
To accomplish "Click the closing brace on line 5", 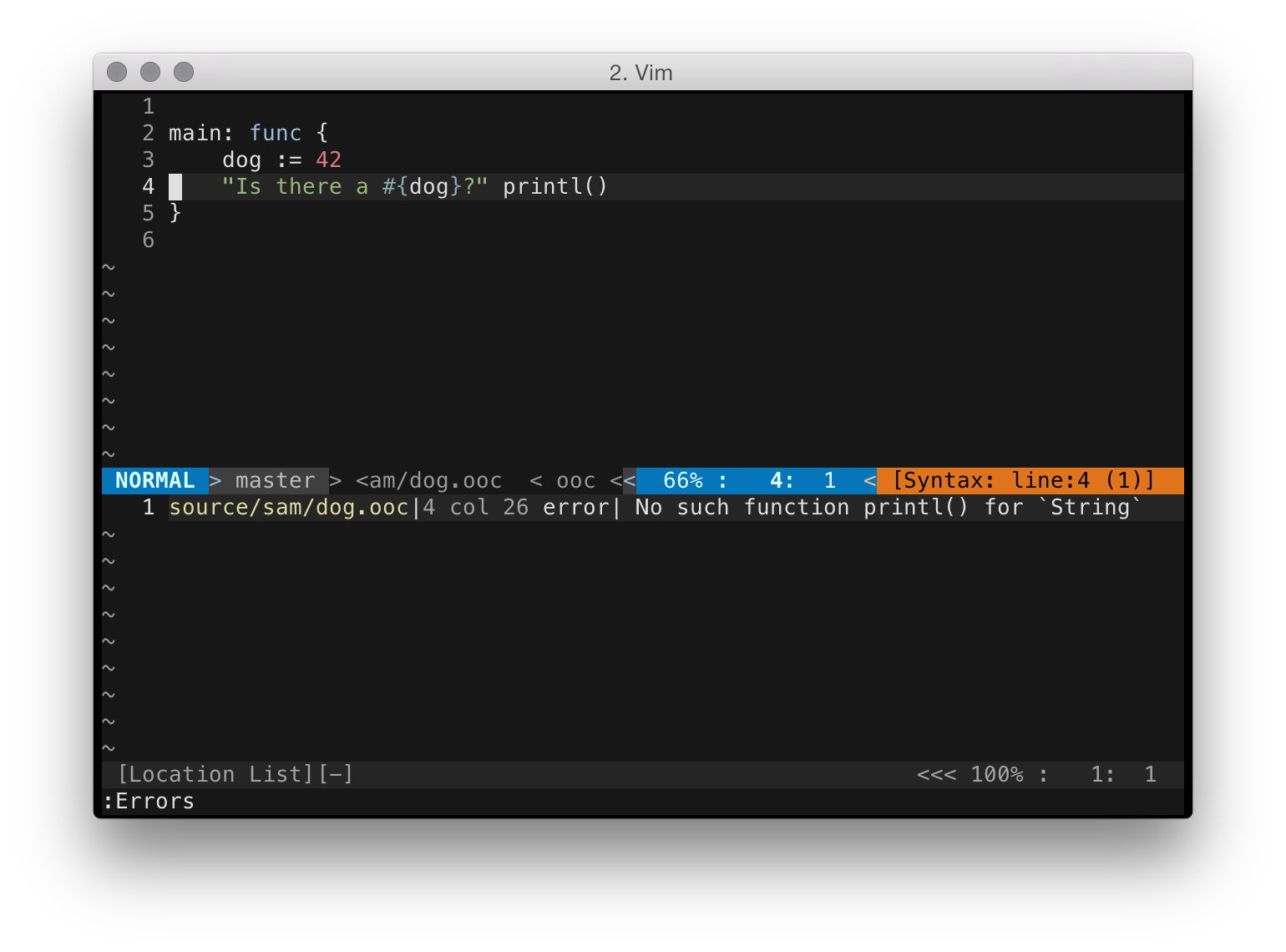I will [175, 213].
